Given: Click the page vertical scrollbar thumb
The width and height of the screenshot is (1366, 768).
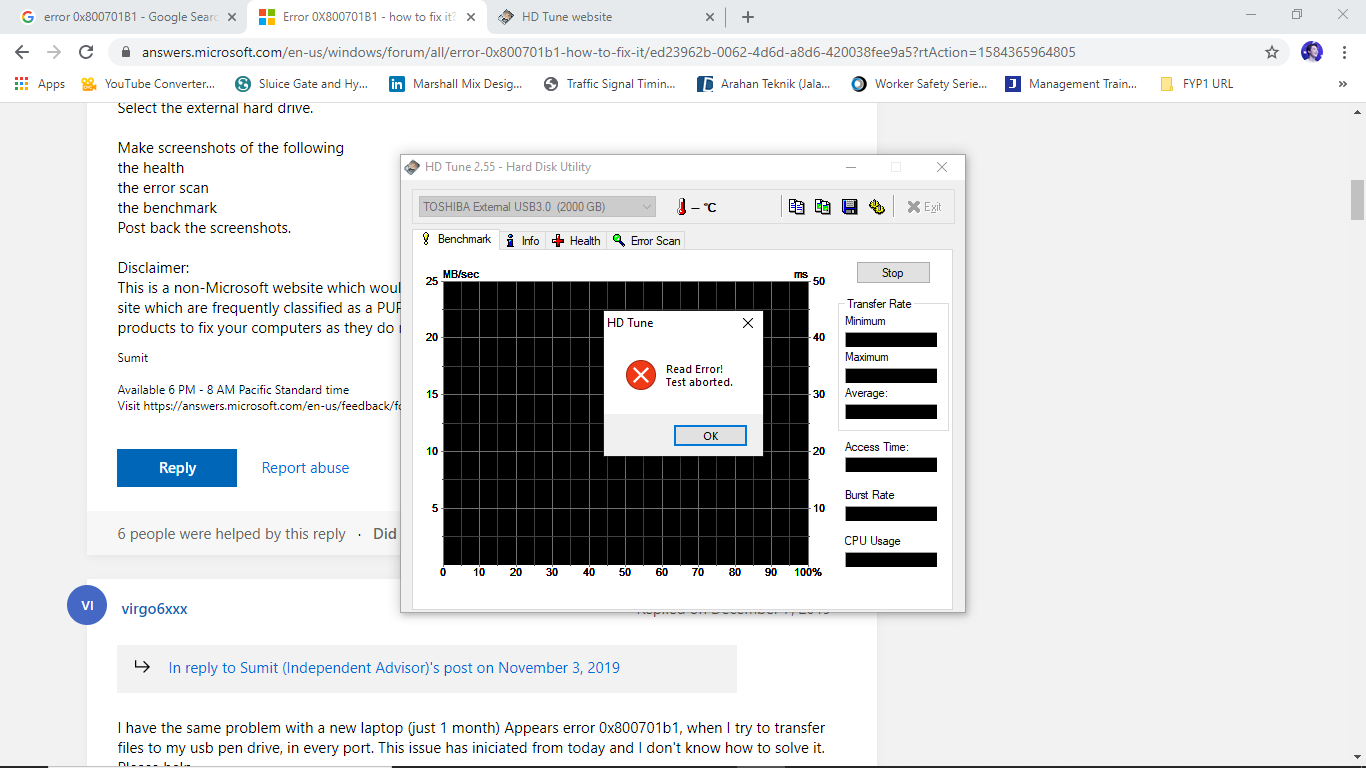Looking at the screenshot, I should pos(1357,199).
